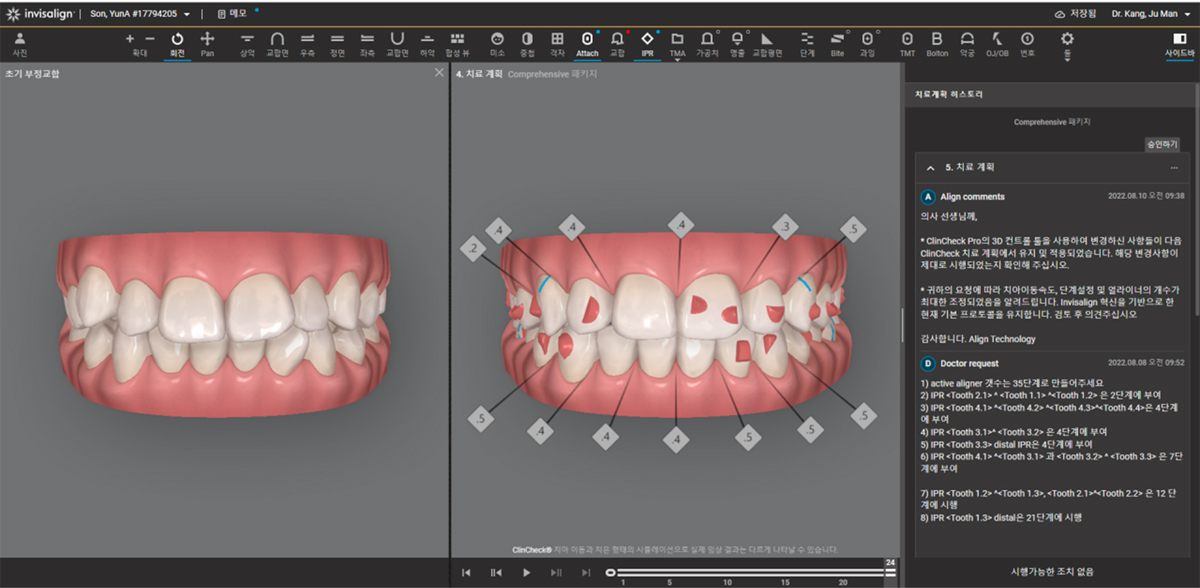
Task: Switch to 정면 front view
Action: tap(337, 43)
